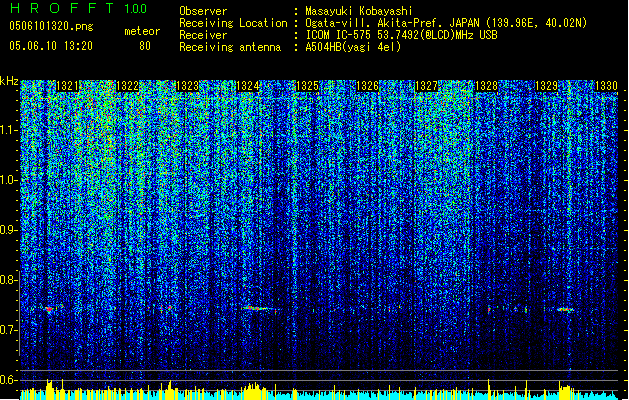629x400 pixels.
Task: Click the meteor echo just after 1329
Action: [565, 310]
